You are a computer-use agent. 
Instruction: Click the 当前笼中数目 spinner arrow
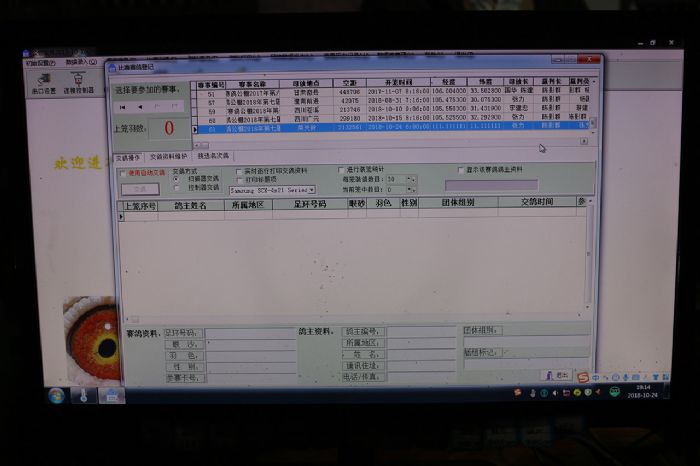tap(410, 189)
